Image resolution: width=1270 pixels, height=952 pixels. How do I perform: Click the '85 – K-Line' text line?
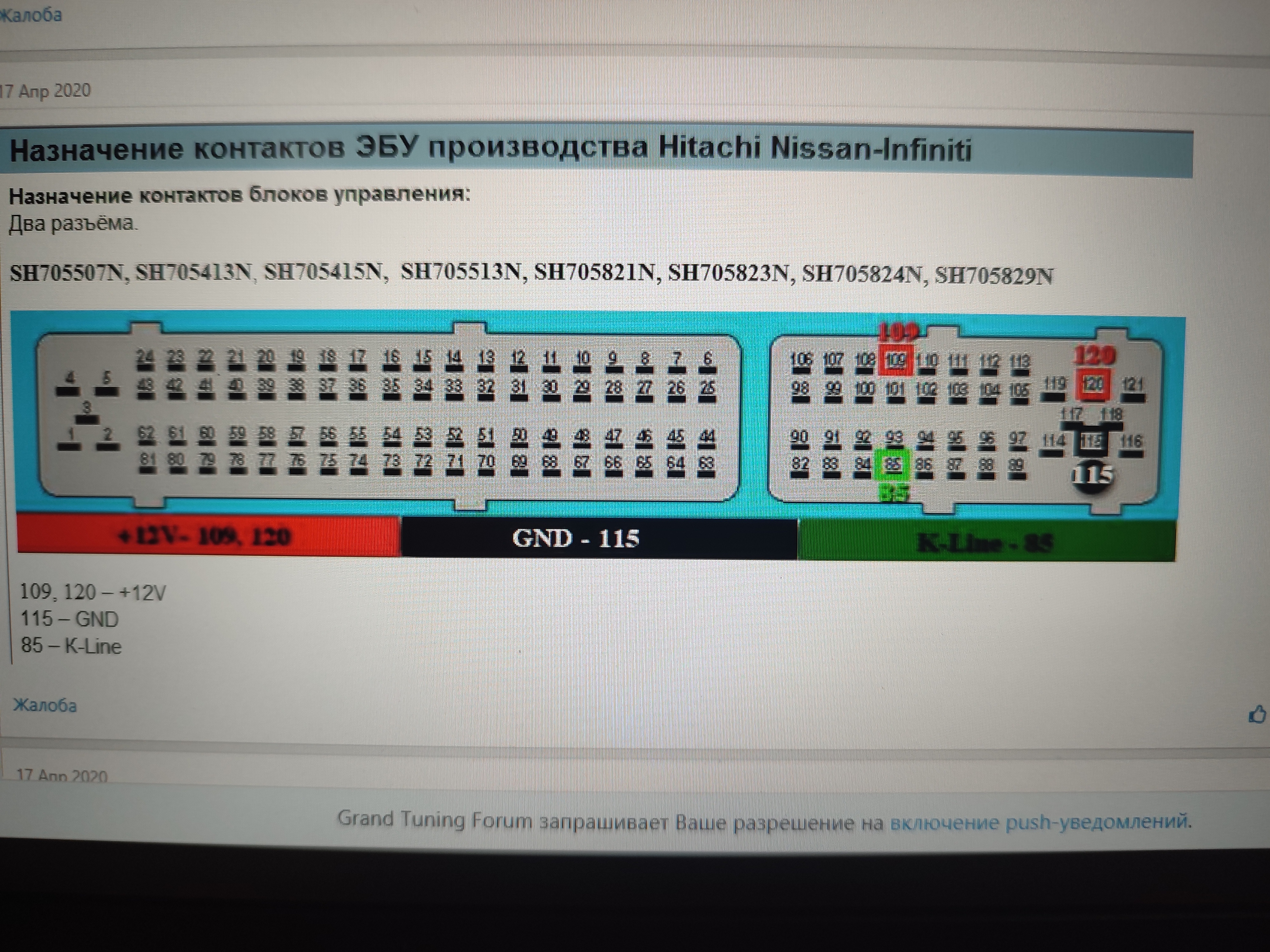tap(71, 646)
